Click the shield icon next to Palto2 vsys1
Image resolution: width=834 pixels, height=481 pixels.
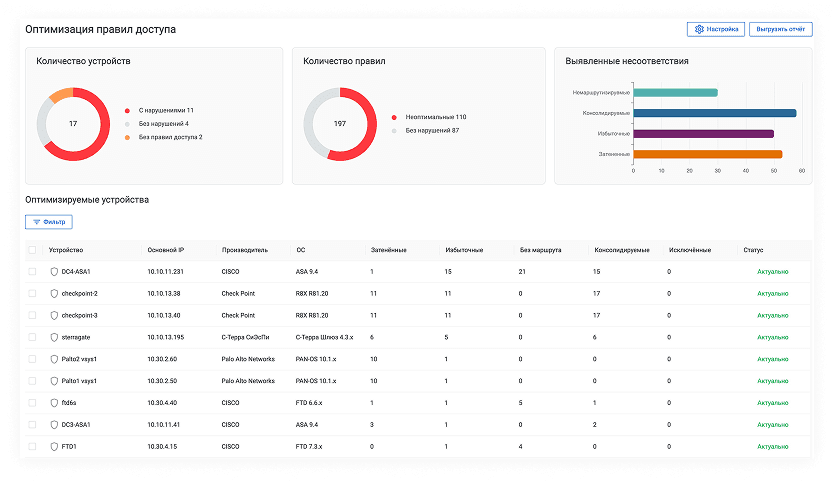pyautogui.click(x=54, y=359)
